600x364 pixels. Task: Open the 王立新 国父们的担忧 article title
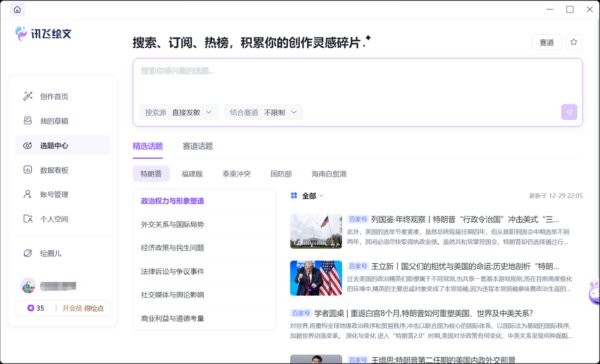[465, 266]
